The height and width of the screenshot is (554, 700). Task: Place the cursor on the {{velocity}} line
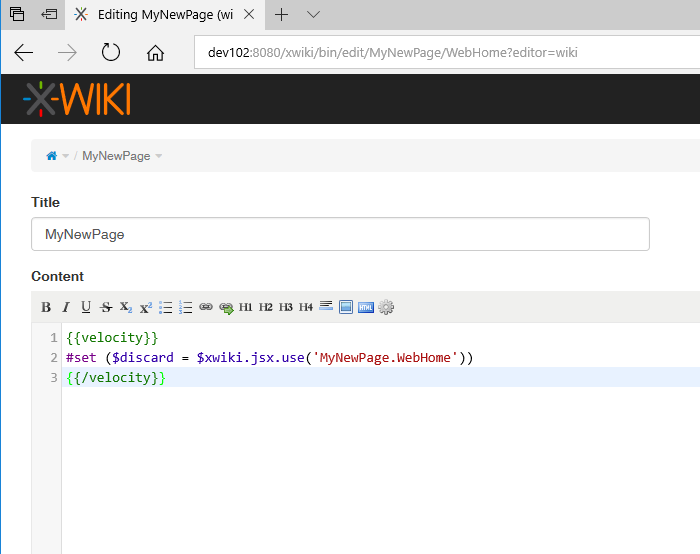pyautogui.click(x=112, y=337)
